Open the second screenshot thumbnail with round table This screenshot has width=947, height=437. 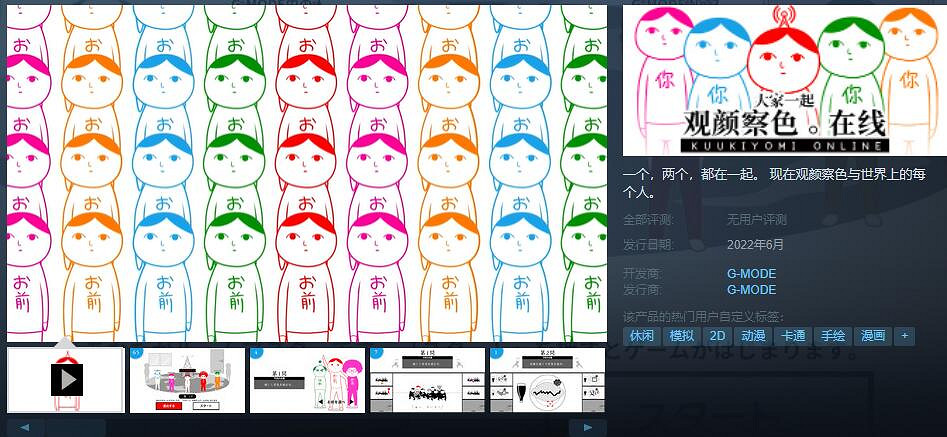tap(187, 380)
